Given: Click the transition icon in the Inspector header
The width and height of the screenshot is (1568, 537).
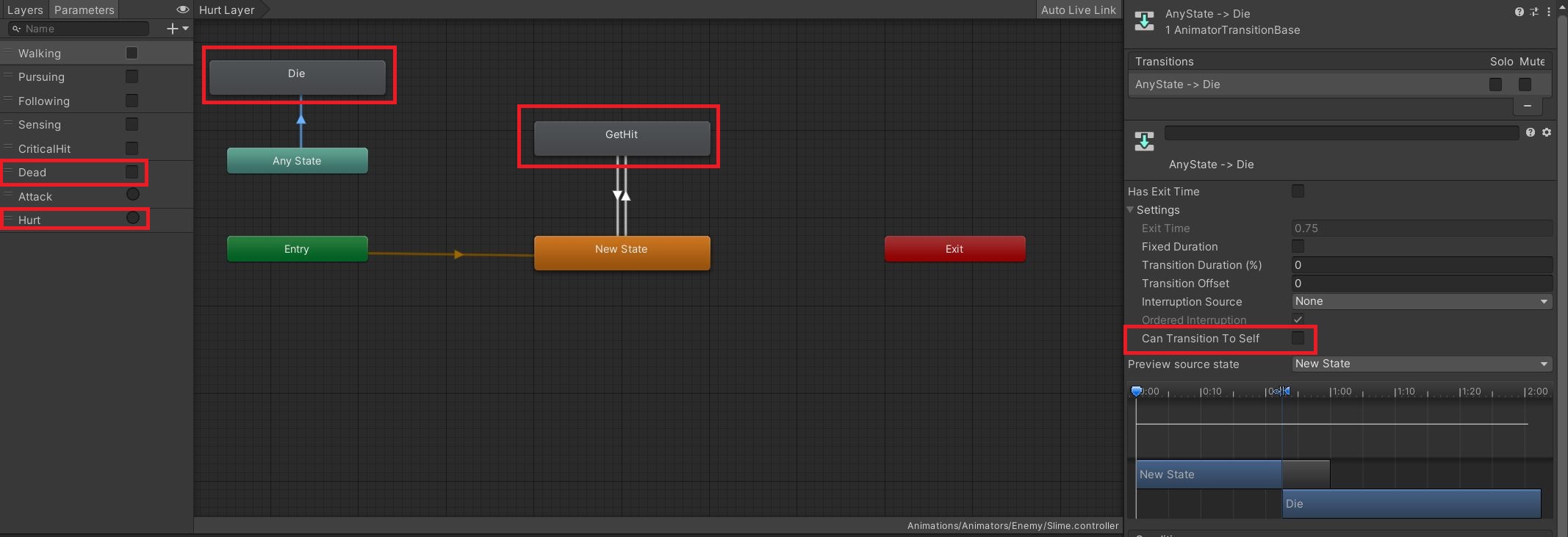Looking at the screenshot, I should tap(1144, 21).
